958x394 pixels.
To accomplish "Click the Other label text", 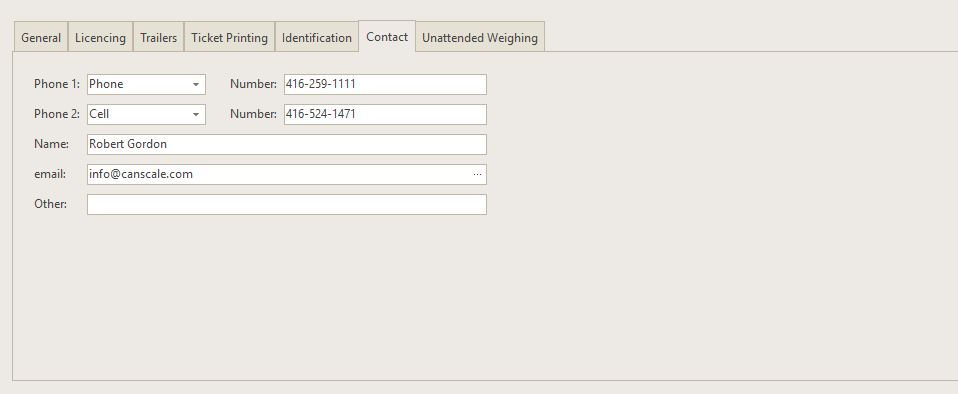I will click(51, 204).
